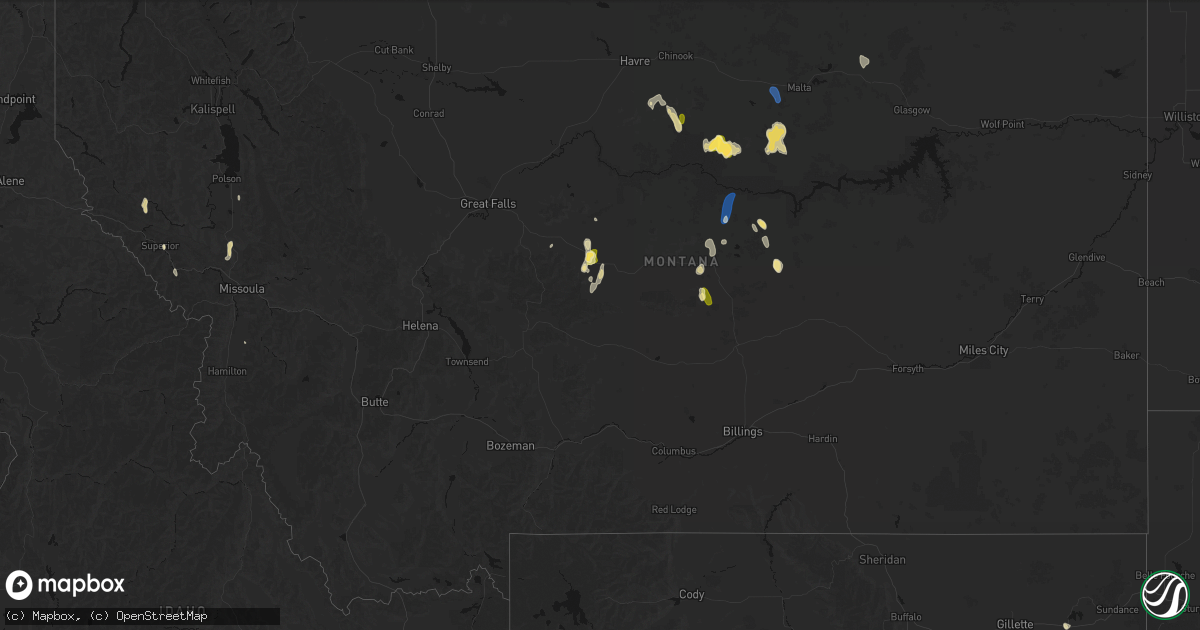This screenshot has height=630, width=1200.
Task: Click the Billings city label
Action: point(742,432)
